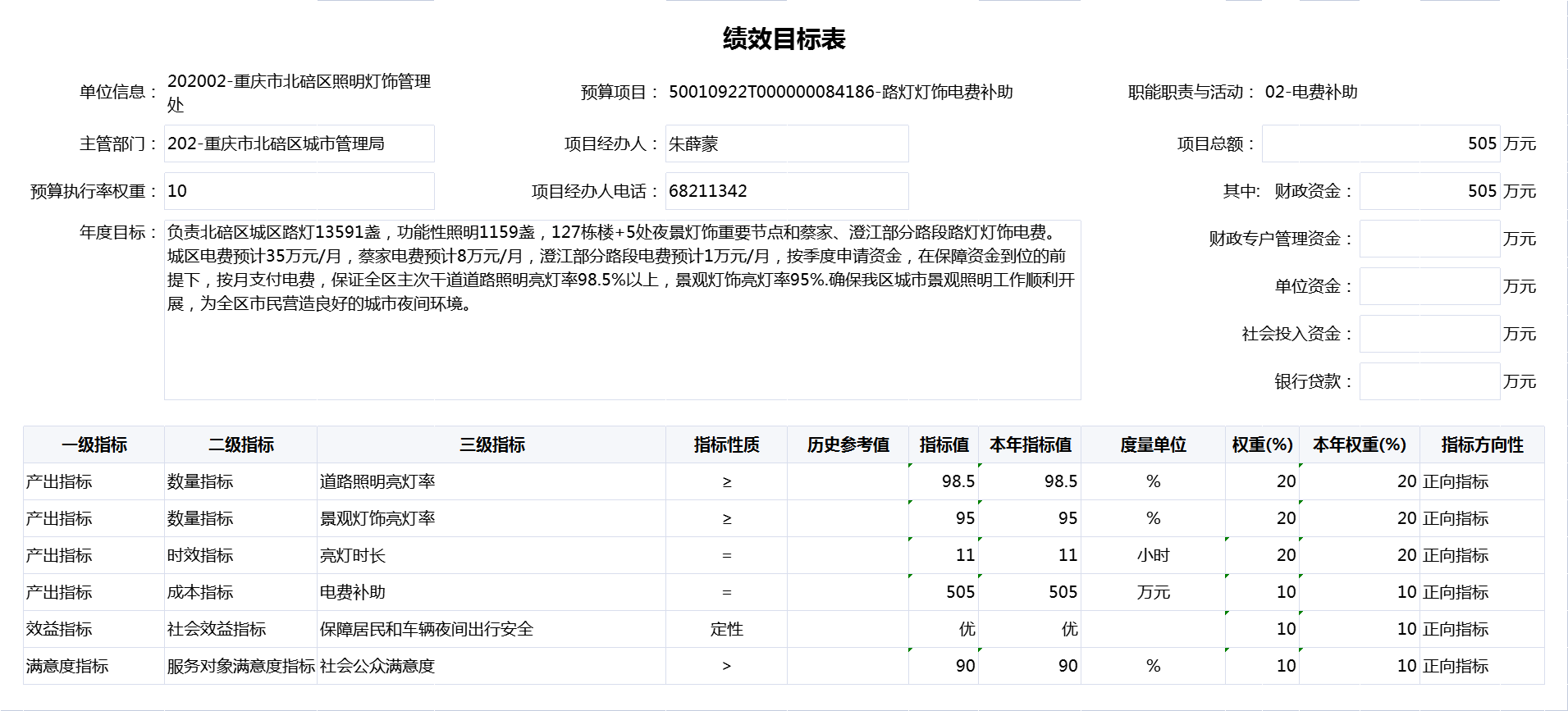This screenshot has height=711, width=1568.
Task: Select the 三级指标 column header
Action: click(491, 444)
